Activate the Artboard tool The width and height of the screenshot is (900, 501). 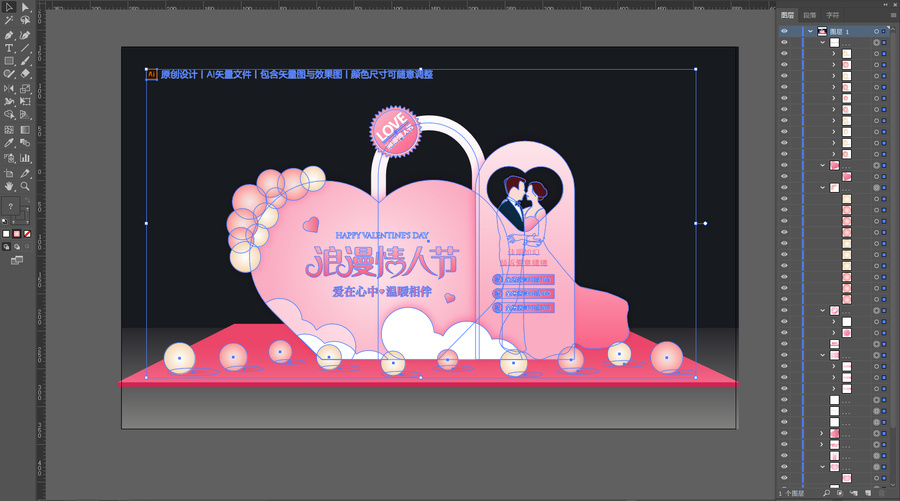click(9, 173)
